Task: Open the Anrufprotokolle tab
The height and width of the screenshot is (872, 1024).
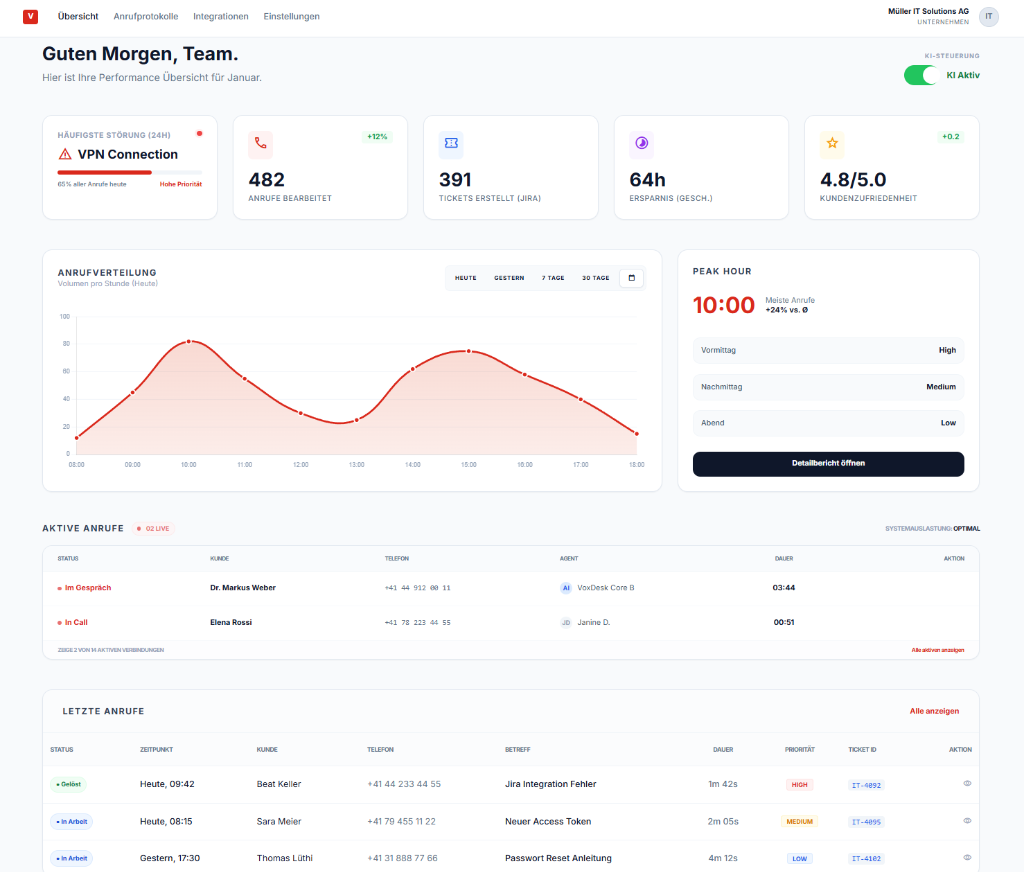Action: [146, 17]
